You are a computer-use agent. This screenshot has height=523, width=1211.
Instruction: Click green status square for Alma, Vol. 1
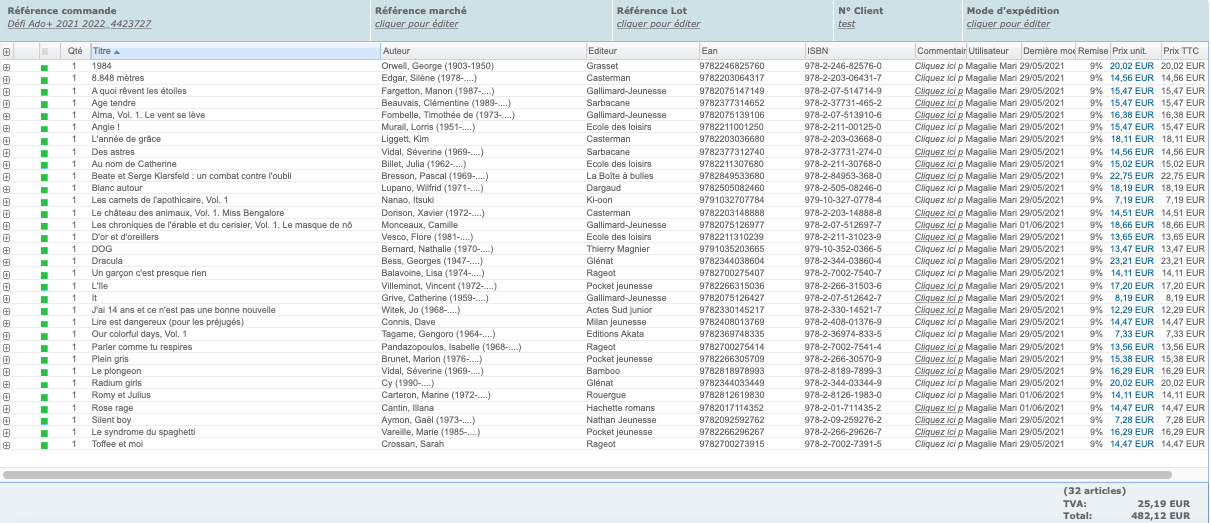(44, 115)
